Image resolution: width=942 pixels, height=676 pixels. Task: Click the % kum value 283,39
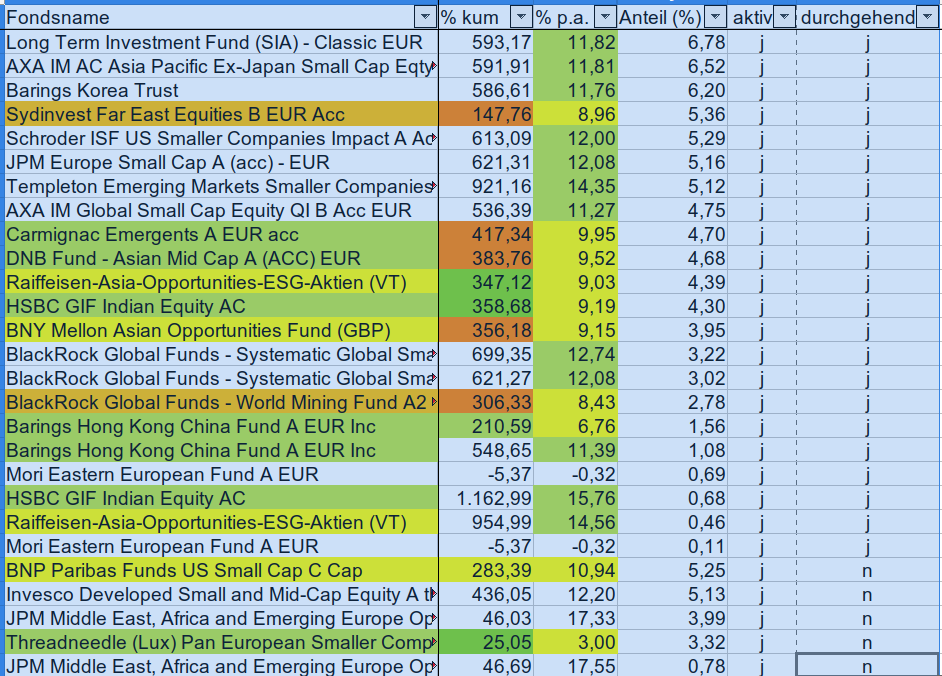[486, 570]
